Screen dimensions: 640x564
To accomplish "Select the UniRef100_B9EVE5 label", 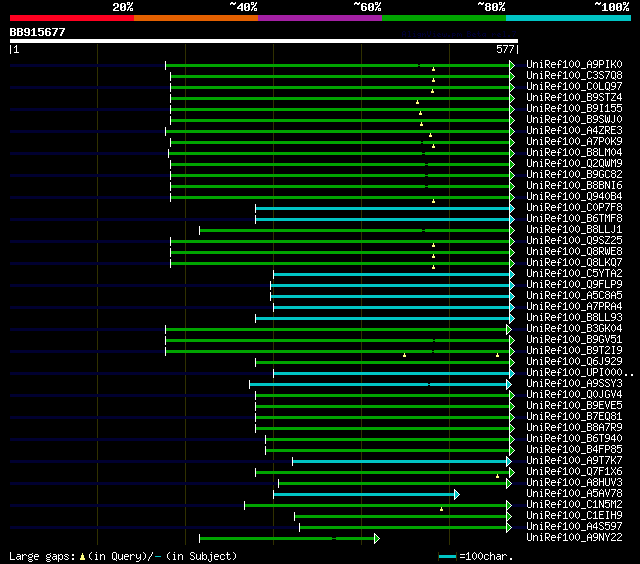I will (574, 406).
